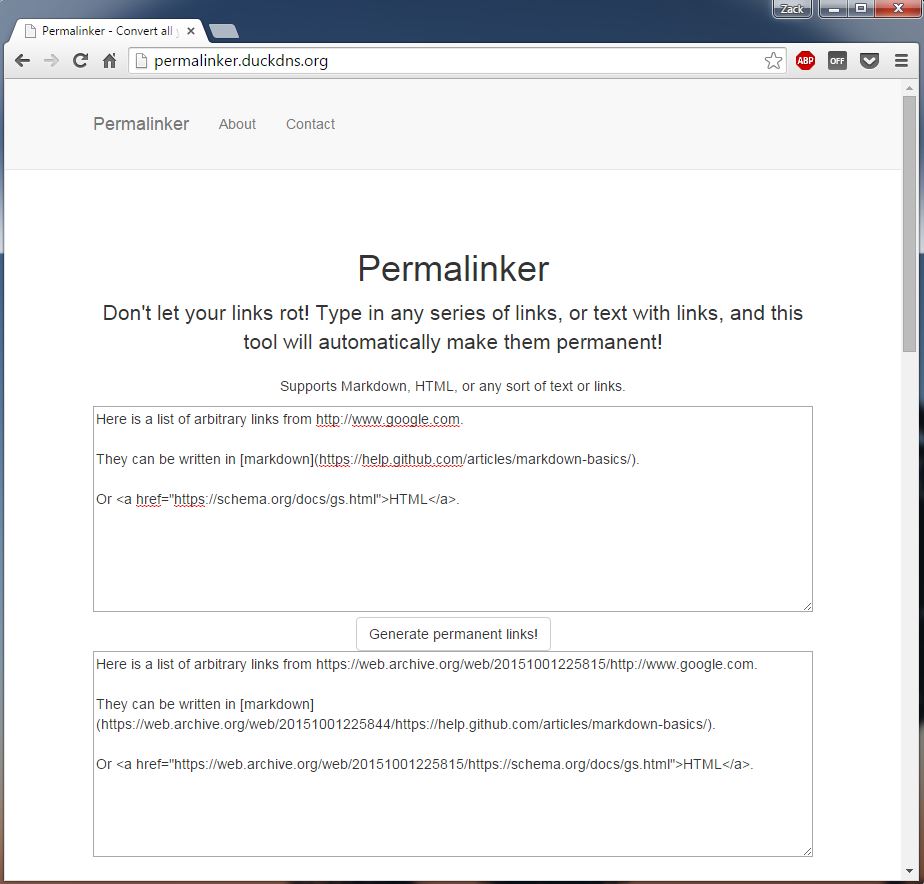Open a new browser tab
This screenshot has height=884, width=924.
coord(224,31)
